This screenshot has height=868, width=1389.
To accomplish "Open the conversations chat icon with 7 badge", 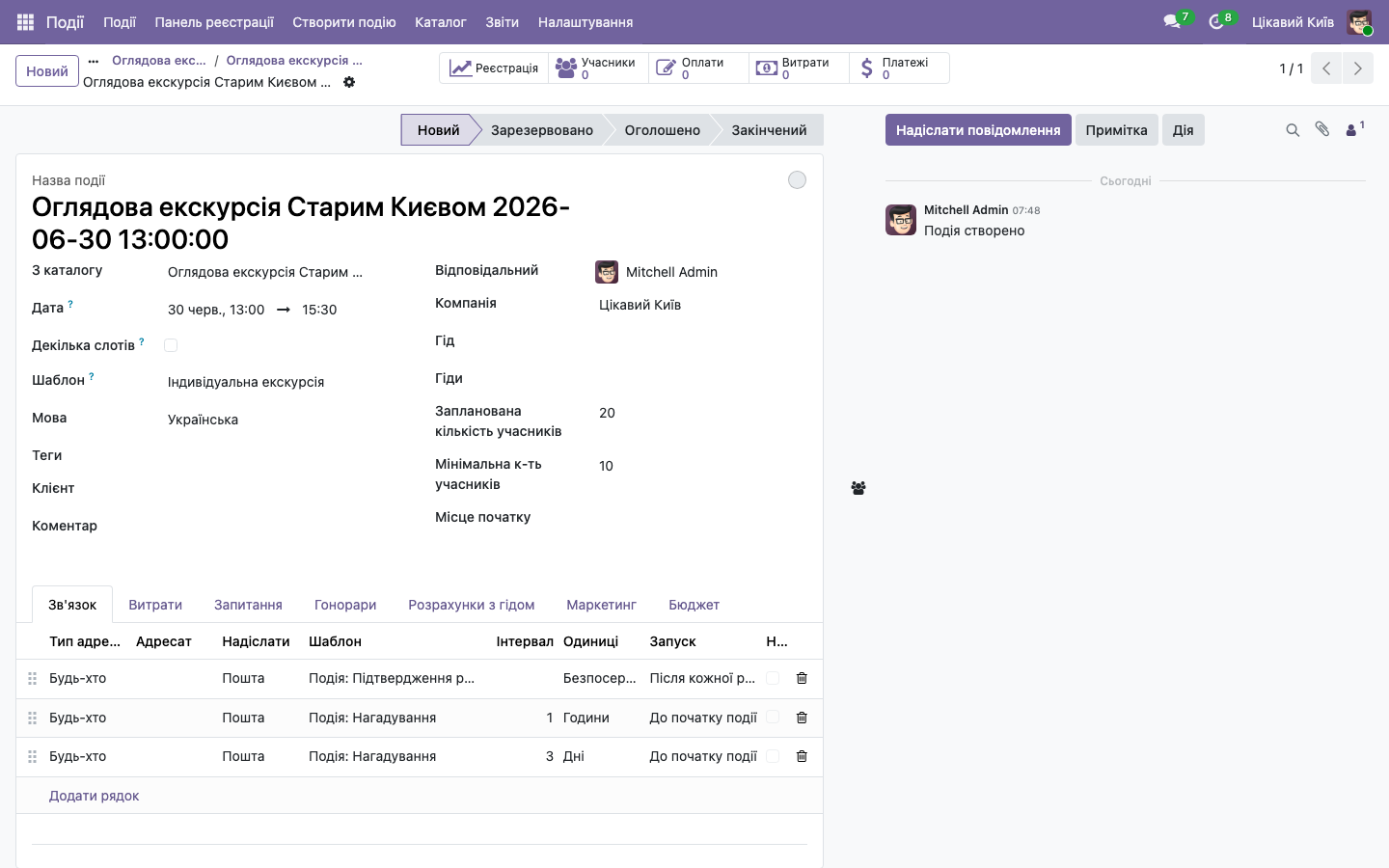I will pos(1173,21).
